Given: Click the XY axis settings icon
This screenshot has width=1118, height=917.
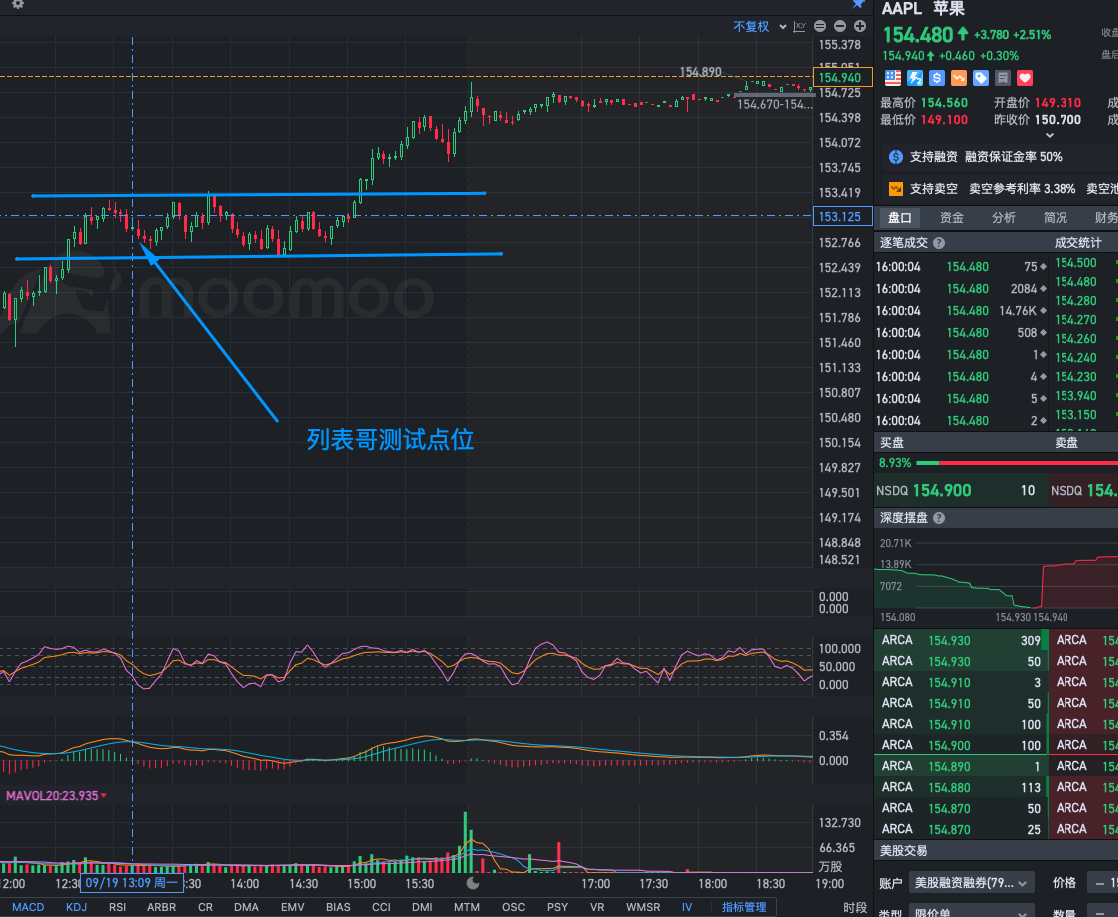Looking at the screenshot, I should (800, 26).
